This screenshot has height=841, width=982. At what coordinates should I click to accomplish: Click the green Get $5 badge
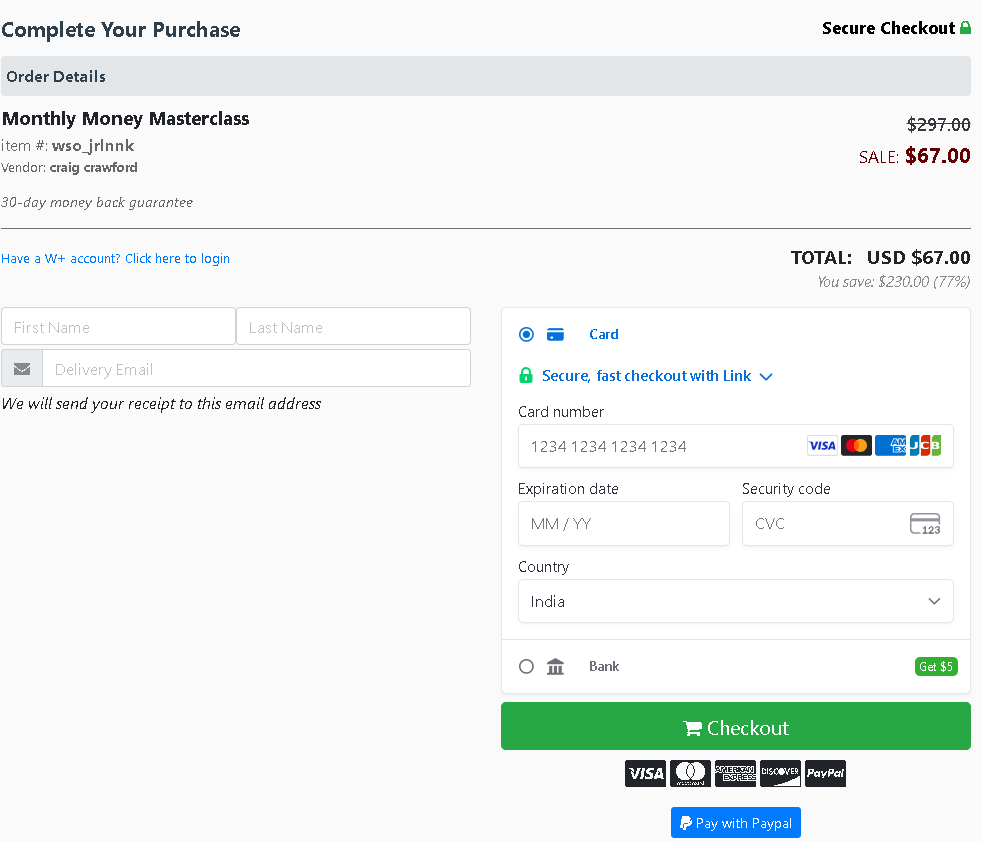point(936,666)
